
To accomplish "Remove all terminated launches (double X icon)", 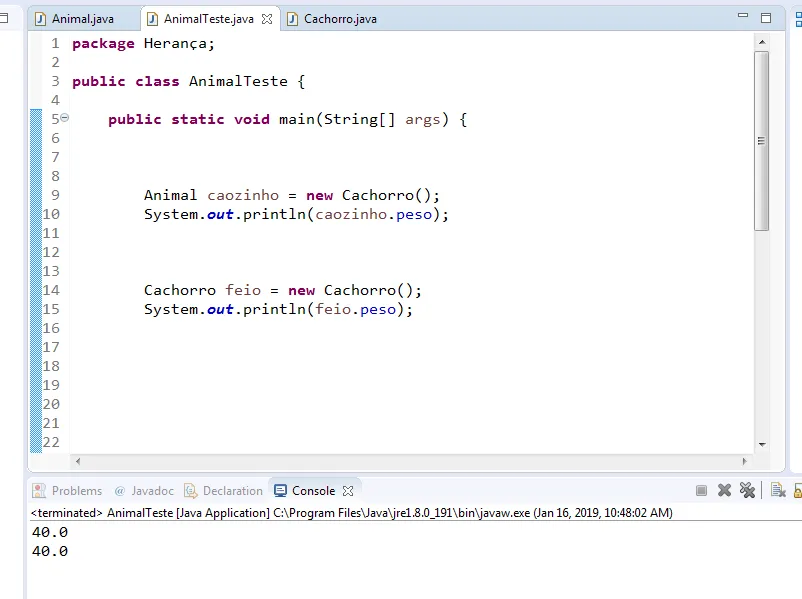I will (747, 491).
